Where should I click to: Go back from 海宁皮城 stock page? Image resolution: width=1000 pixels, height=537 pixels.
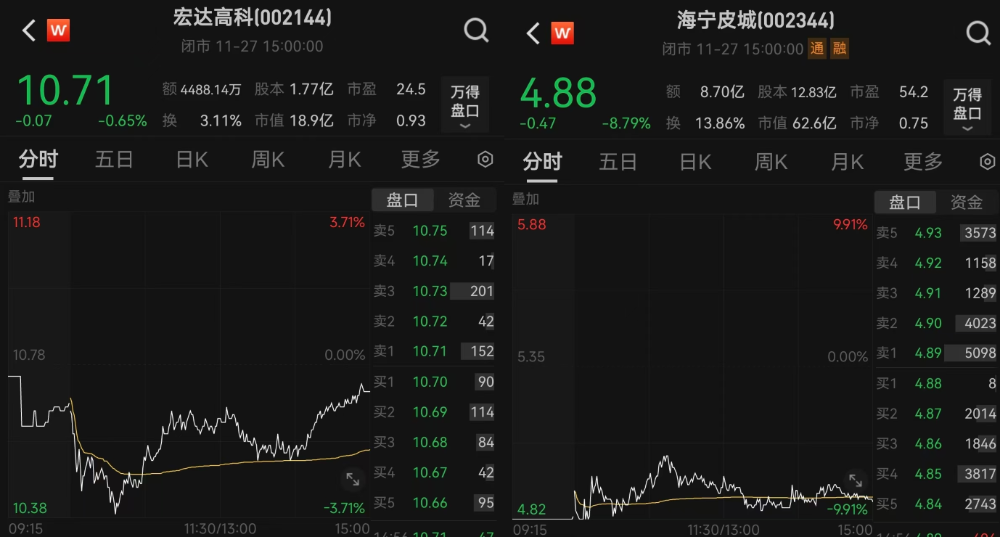click(533, 33)
